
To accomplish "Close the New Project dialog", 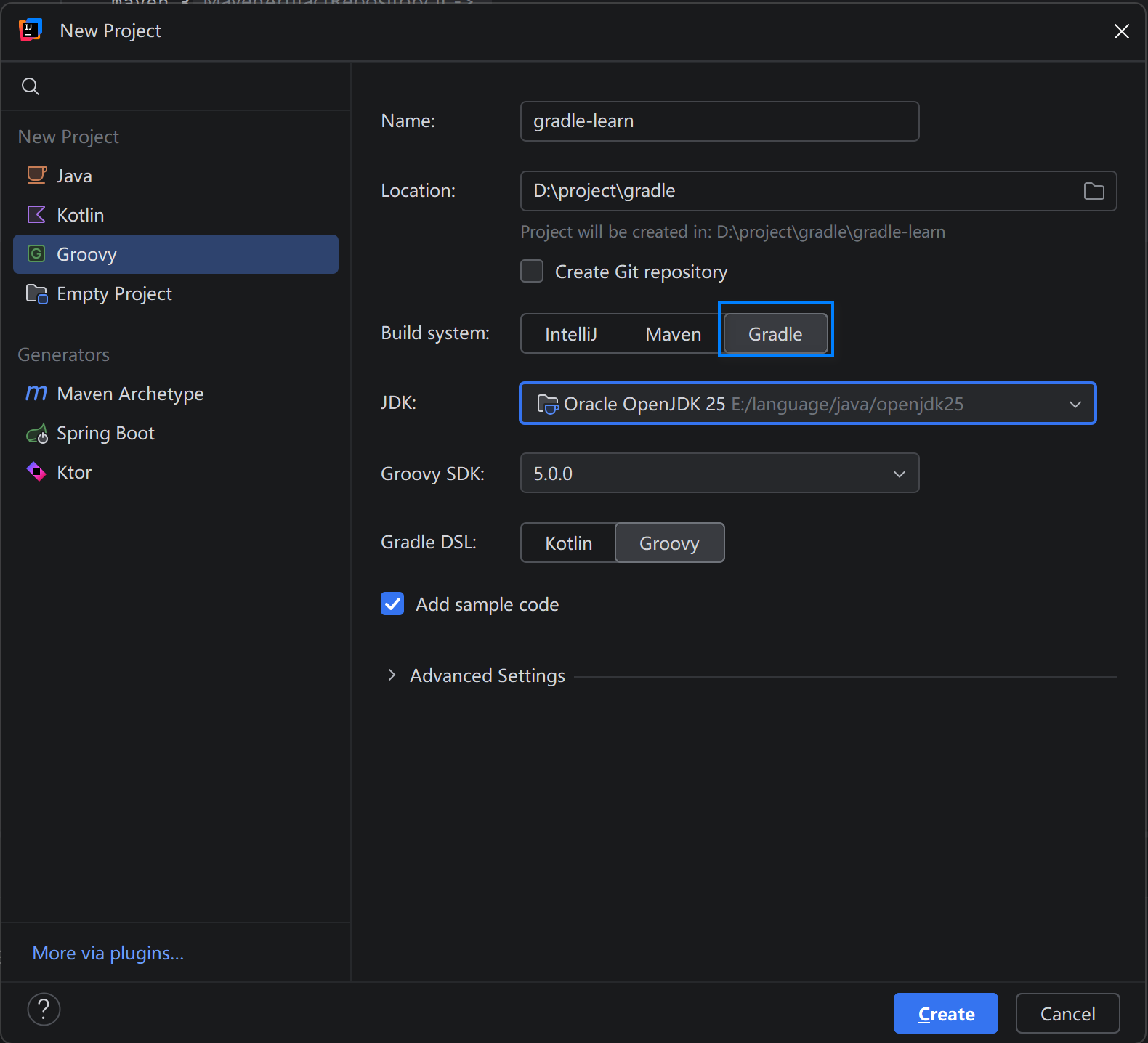I will pyautogui.click(x=1121, y=31).
